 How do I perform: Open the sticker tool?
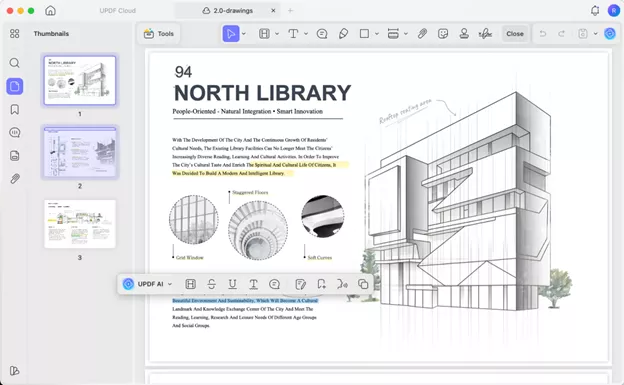click(443, 34)
